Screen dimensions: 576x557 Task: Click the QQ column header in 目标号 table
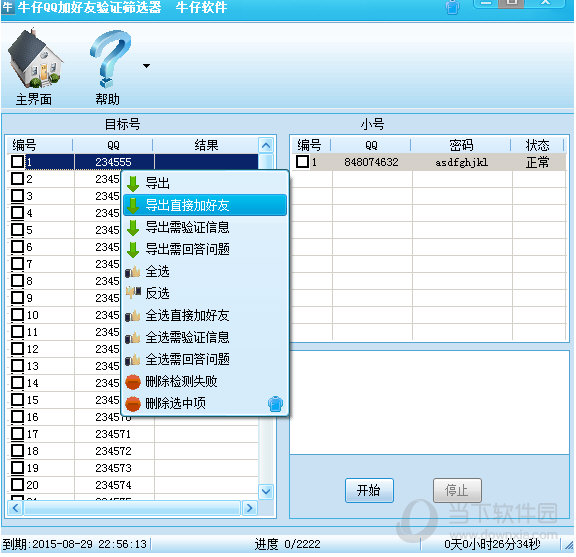[x=113, y=145]
